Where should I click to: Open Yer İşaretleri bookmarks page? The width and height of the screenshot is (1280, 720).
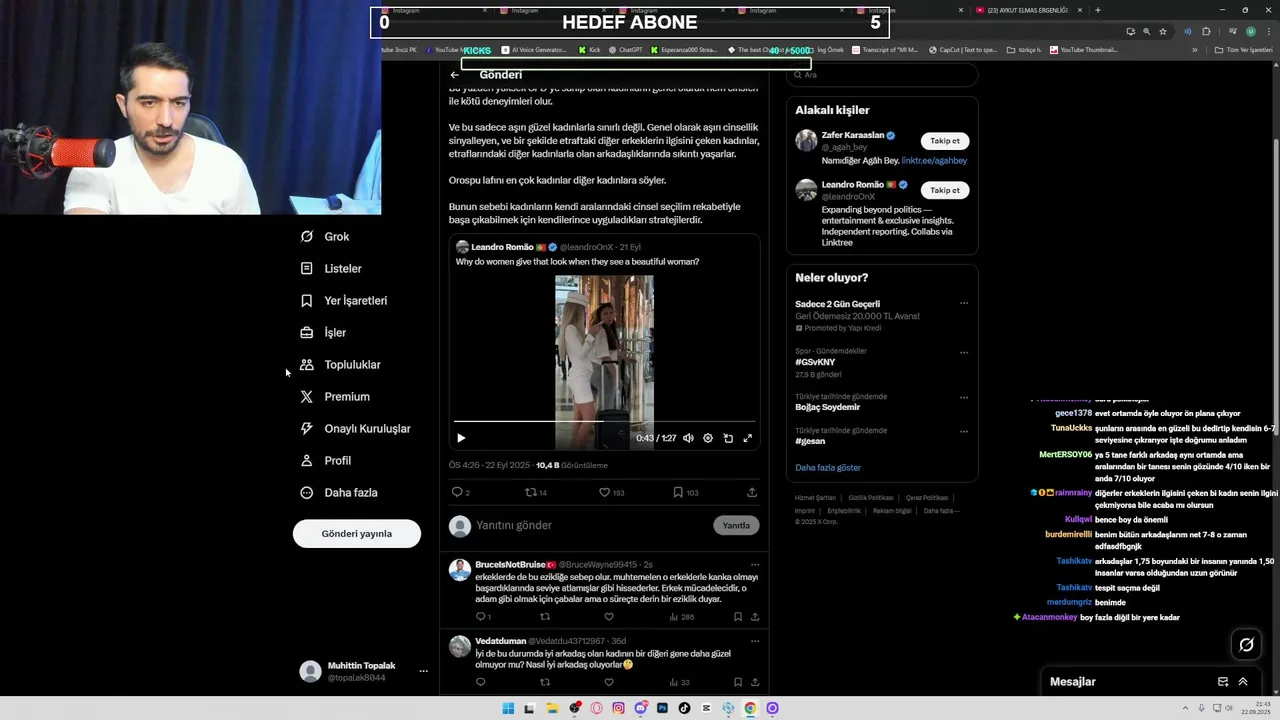click(344, 301)
